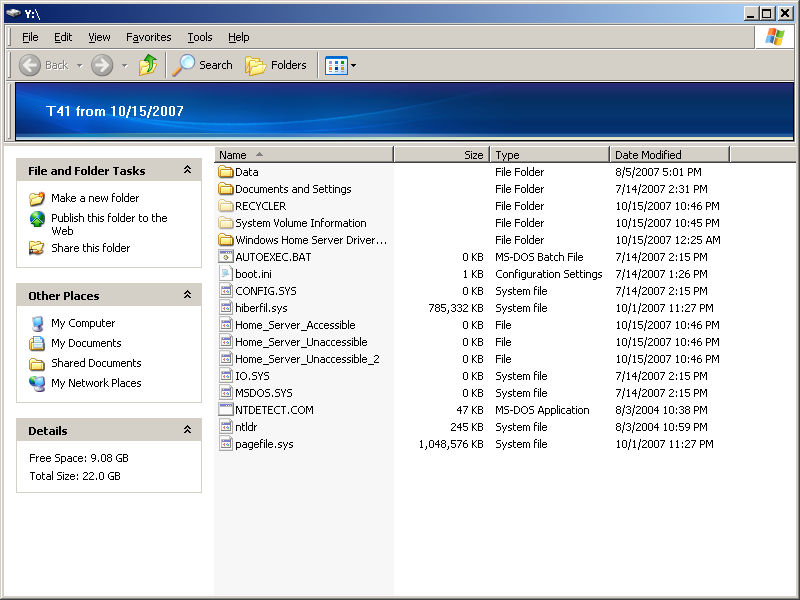Select the NTDETECT.COM application icon
Screen dimensions: 800x600
(x=226, y=410)
